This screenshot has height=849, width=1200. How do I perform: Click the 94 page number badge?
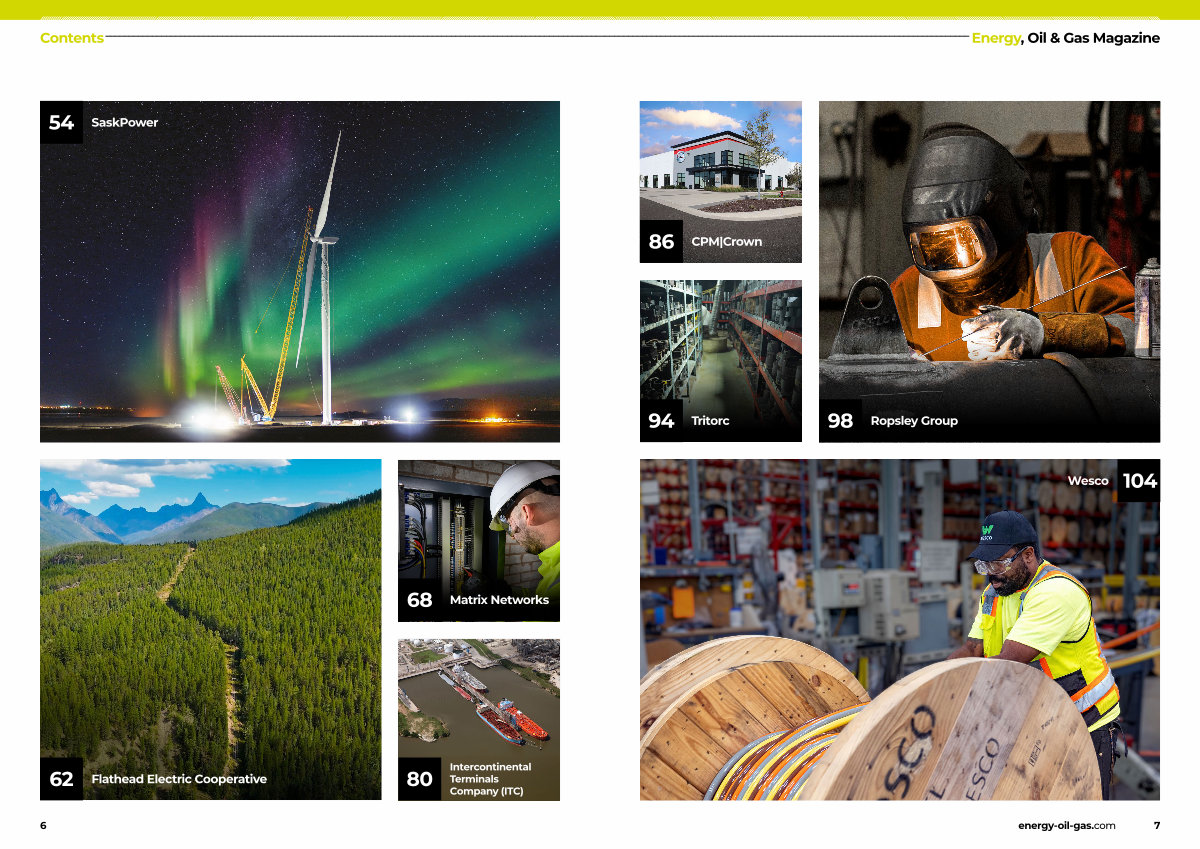[661, 421]
